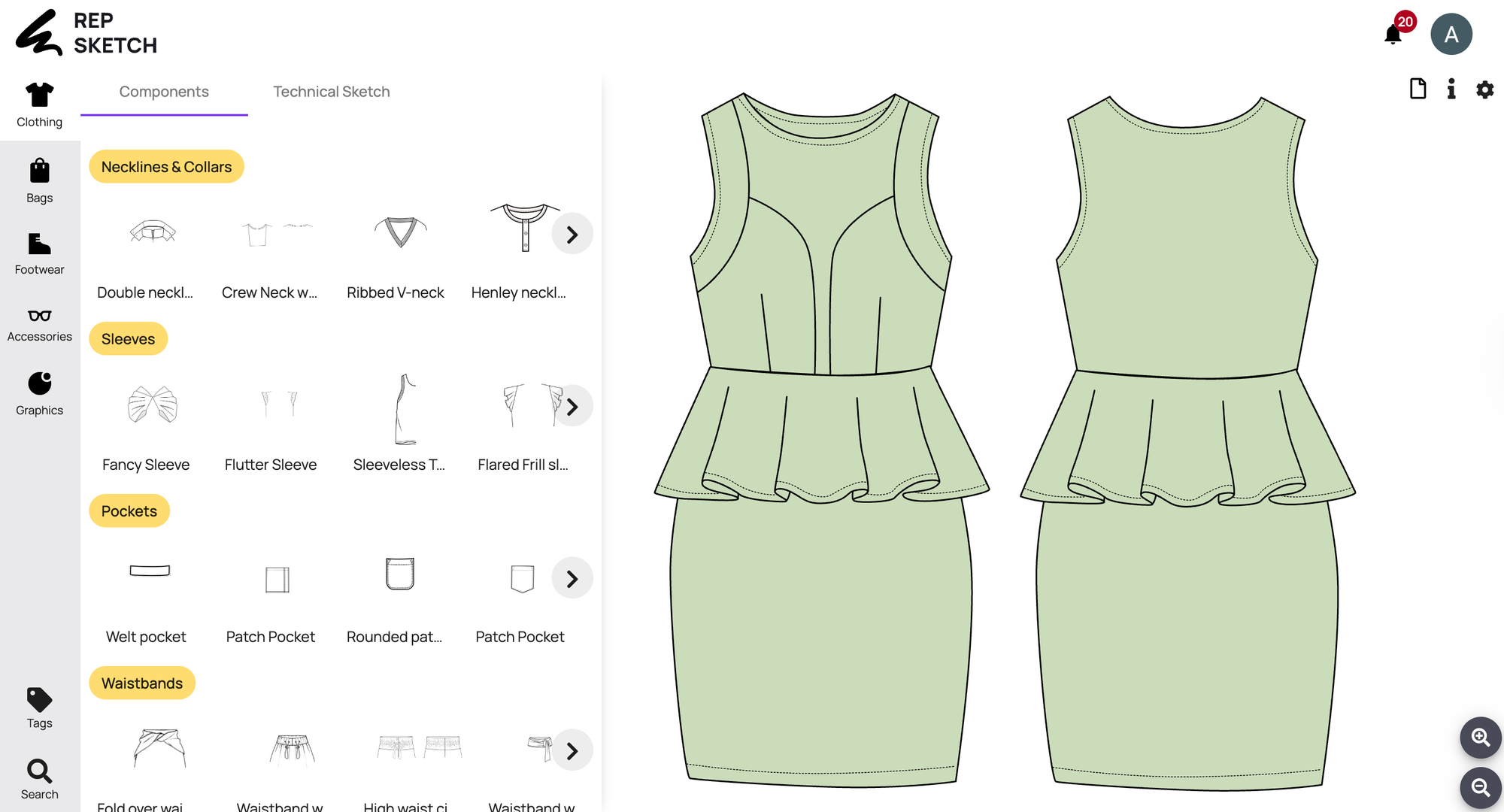Viewport: 1504px width, 812px height.
Task: Switch to the Technical Sketch tab
Action: pyautogui.click(x=331, y=91)
